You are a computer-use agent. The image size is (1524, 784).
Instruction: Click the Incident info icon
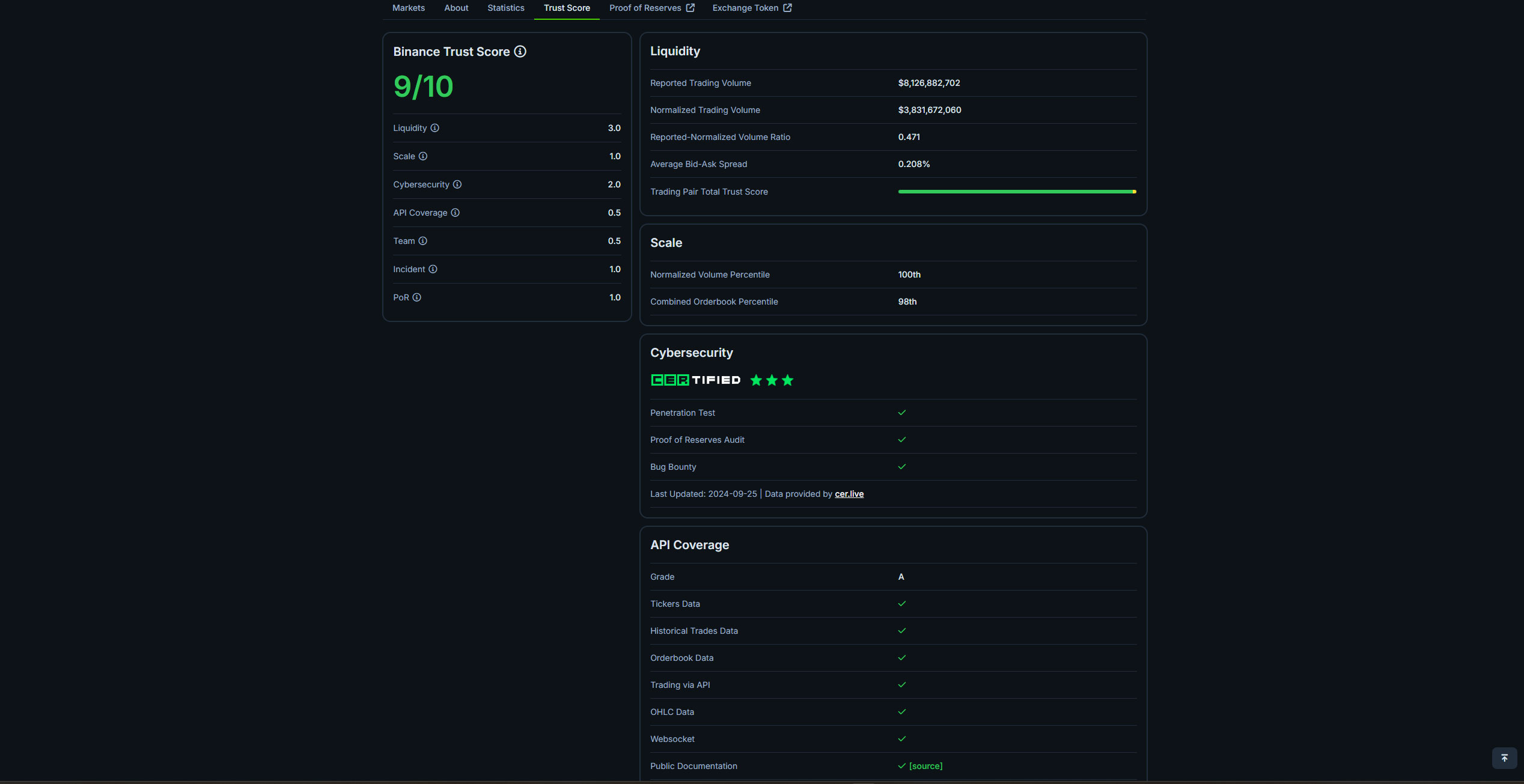click(433, 269)
